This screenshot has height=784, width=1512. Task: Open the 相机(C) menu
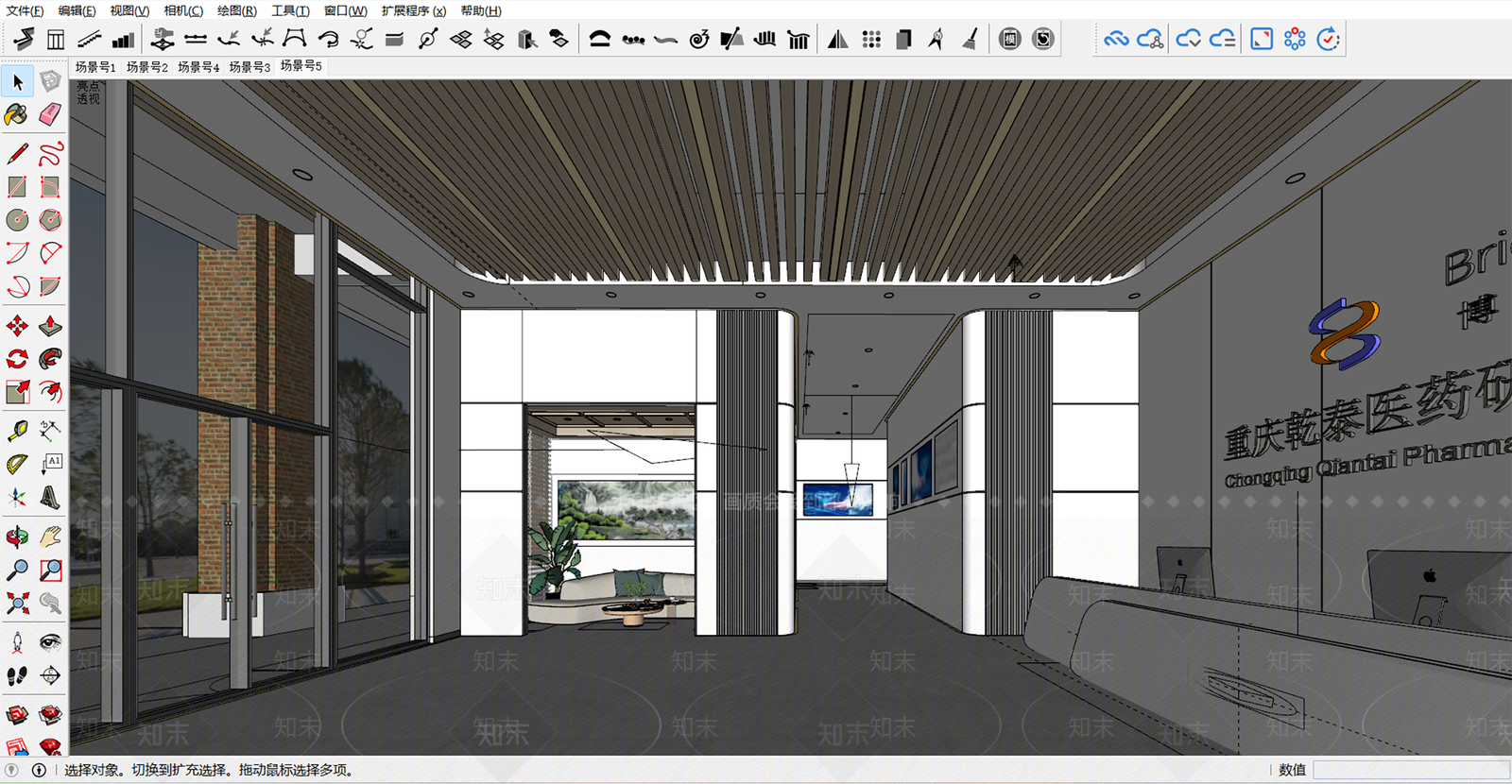pyautogui.click(x=183, y=10)
